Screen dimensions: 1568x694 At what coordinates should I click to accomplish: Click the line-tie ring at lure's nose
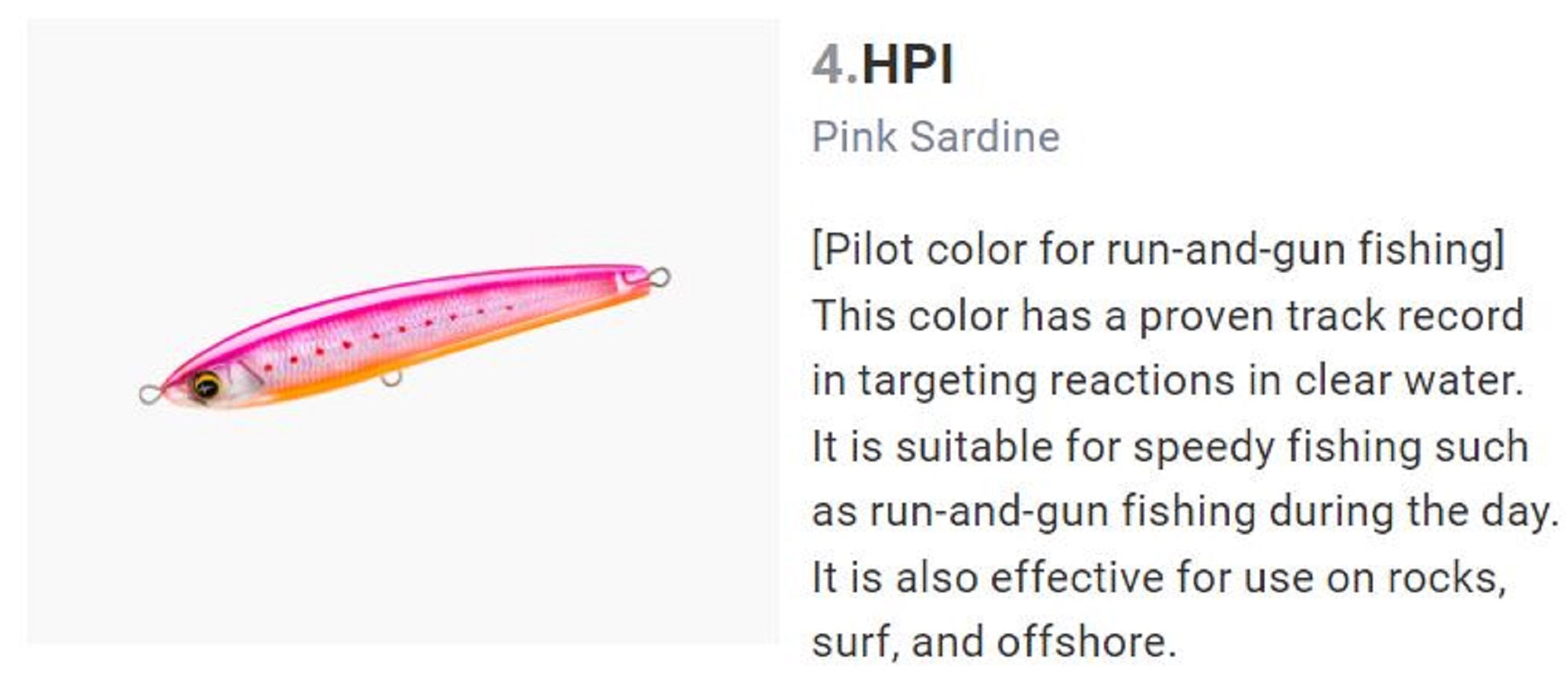coord(148,394)
